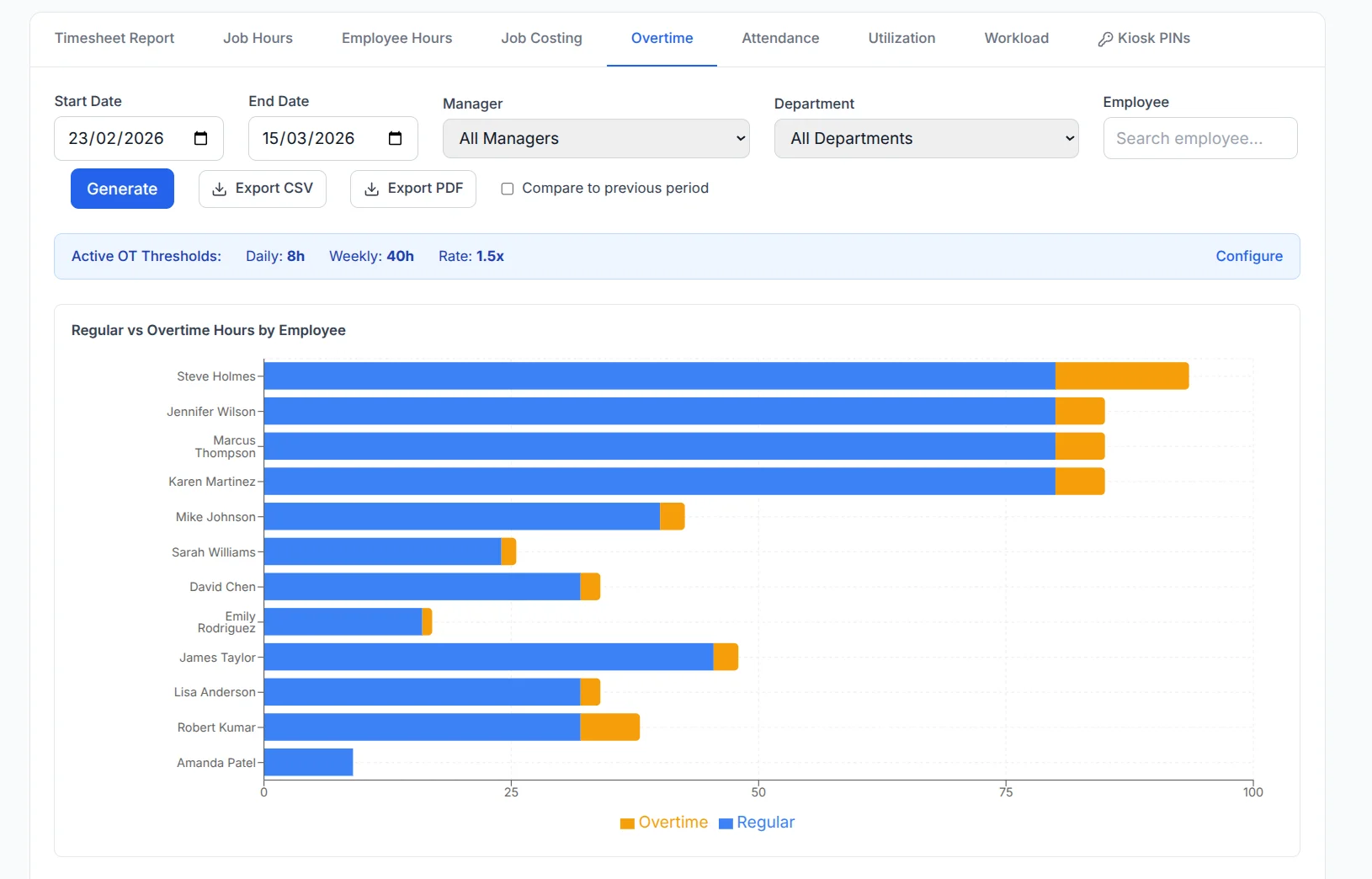
Task: Open the Workload tab
Action: [1017, 38]
